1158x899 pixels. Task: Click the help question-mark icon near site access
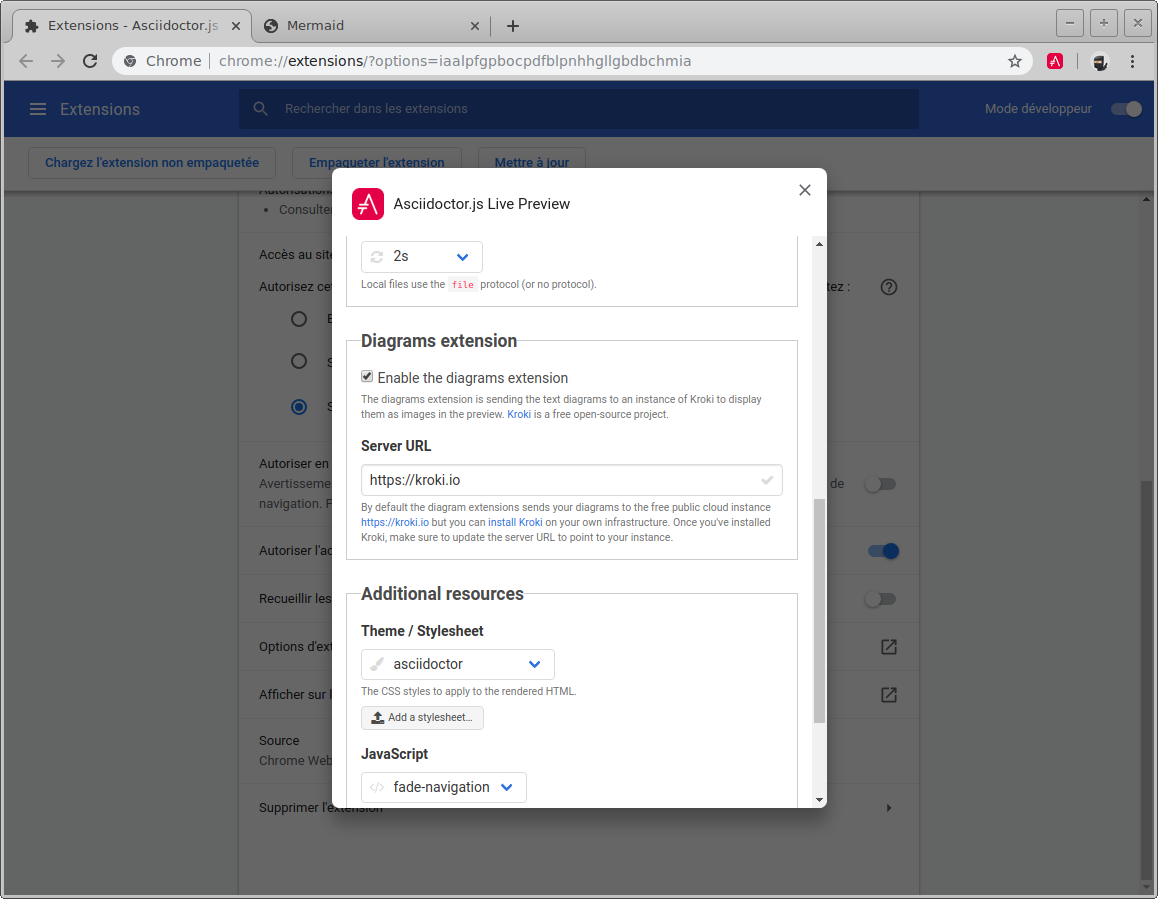pyautogui.click(x=888, y=287)
